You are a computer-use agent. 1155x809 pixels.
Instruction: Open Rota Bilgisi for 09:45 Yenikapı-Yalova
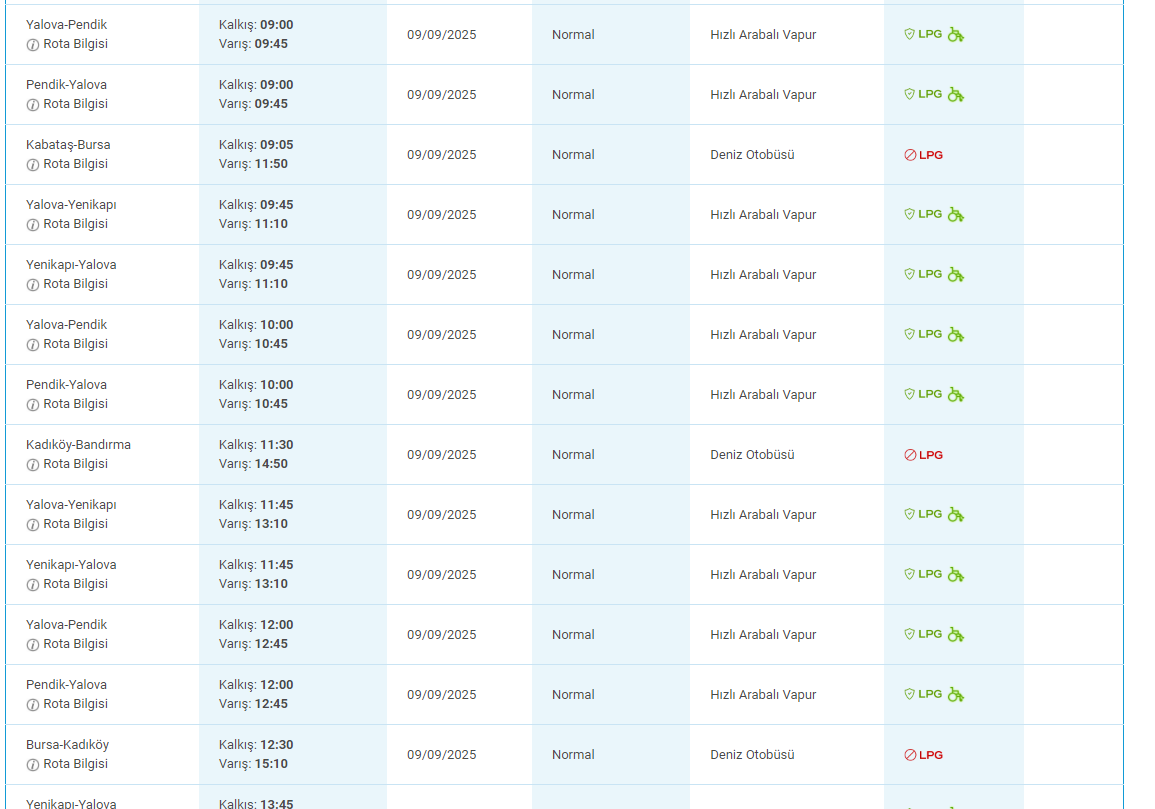75,284
